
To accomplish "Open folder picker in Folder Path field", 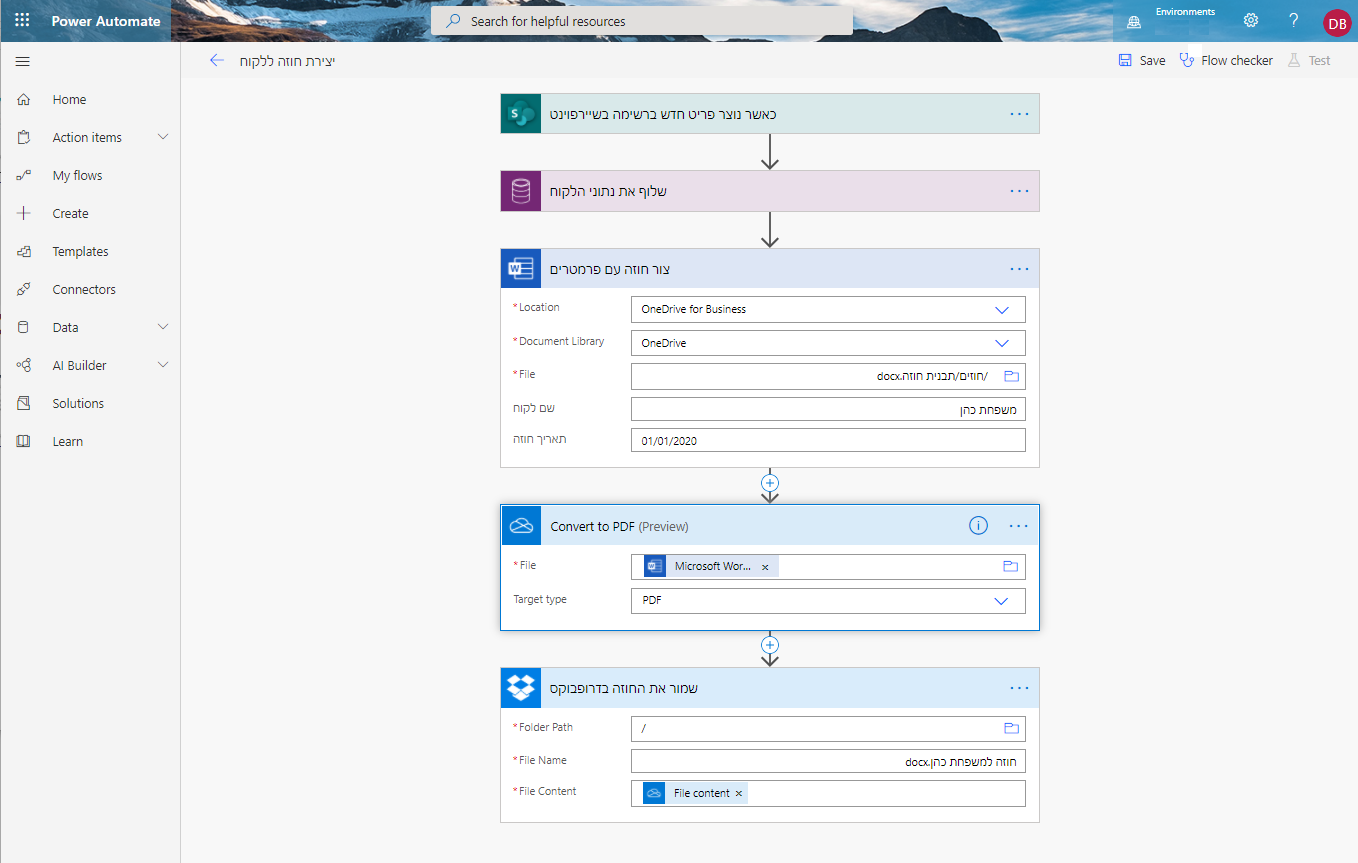I will pos(1010,728).
